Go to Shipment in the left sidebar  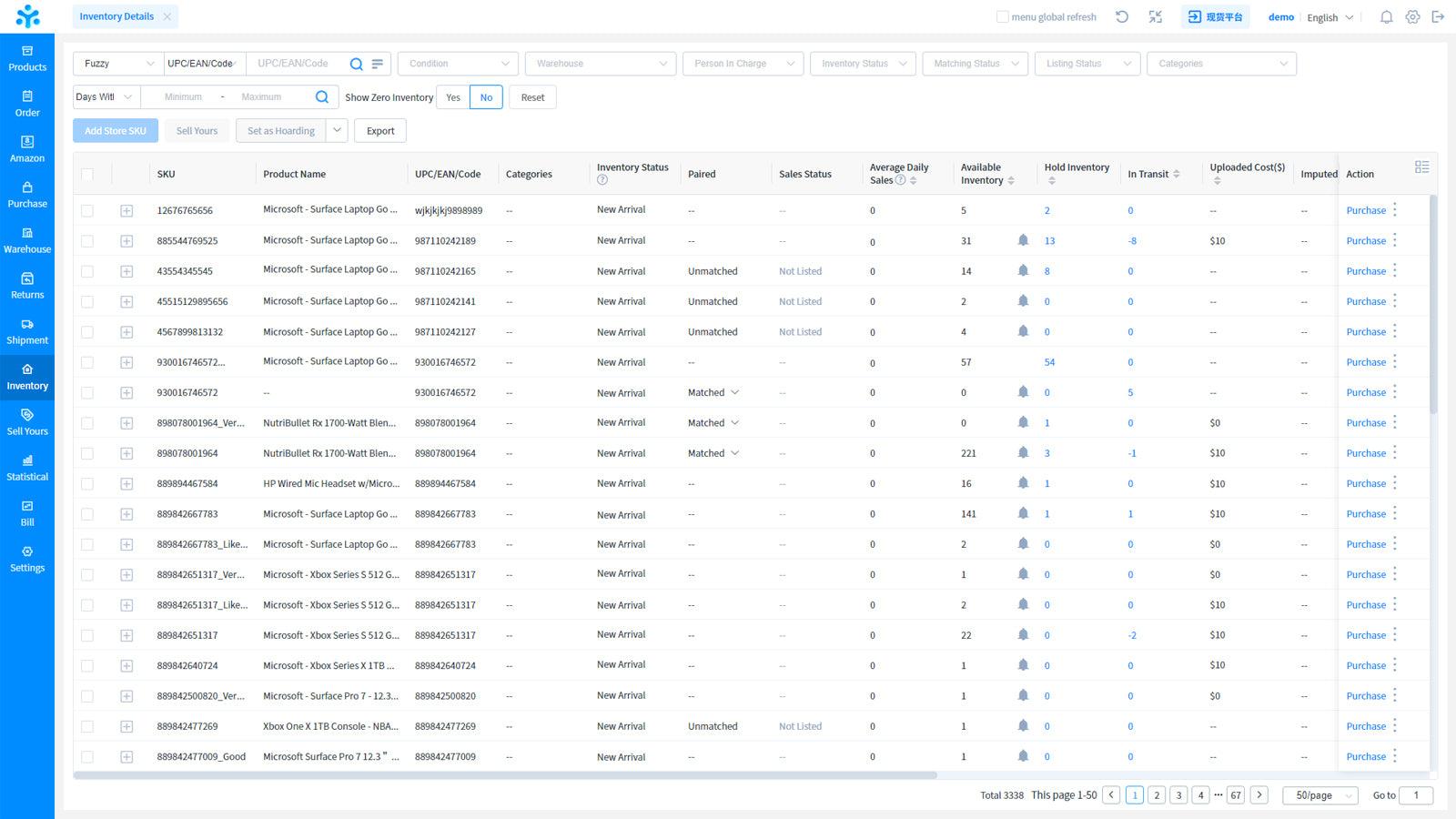point(27,331)
